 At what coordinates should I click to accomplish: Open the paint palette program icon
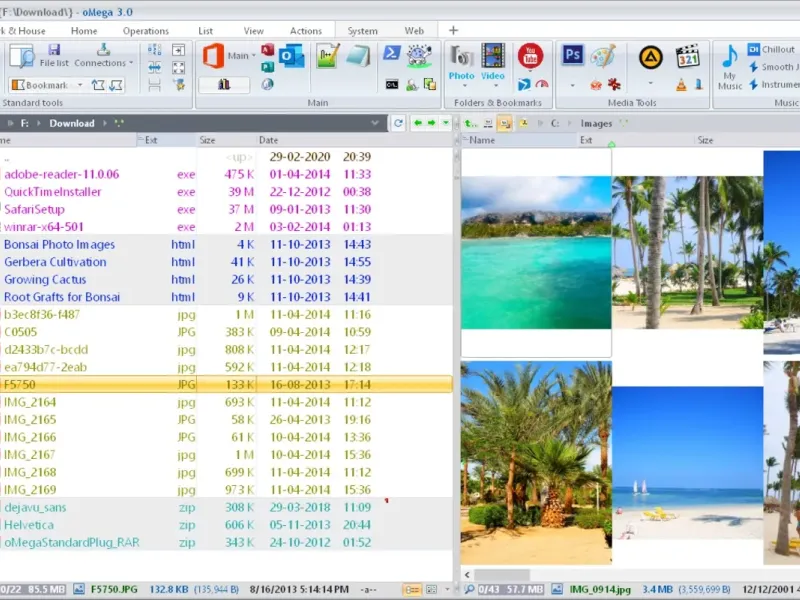(x=603, y=56)
